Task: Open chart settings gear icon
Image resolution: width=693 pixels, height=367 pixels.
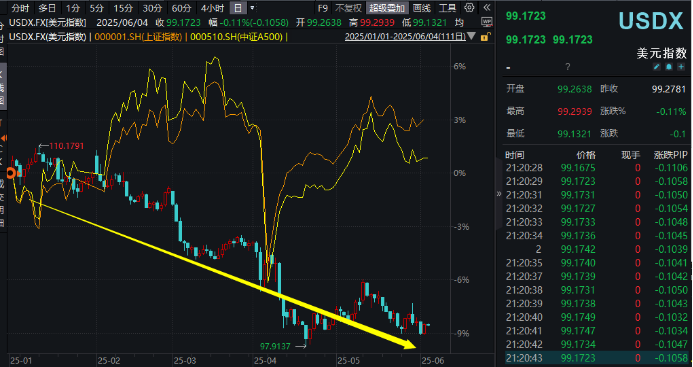Action: point(469,8)
